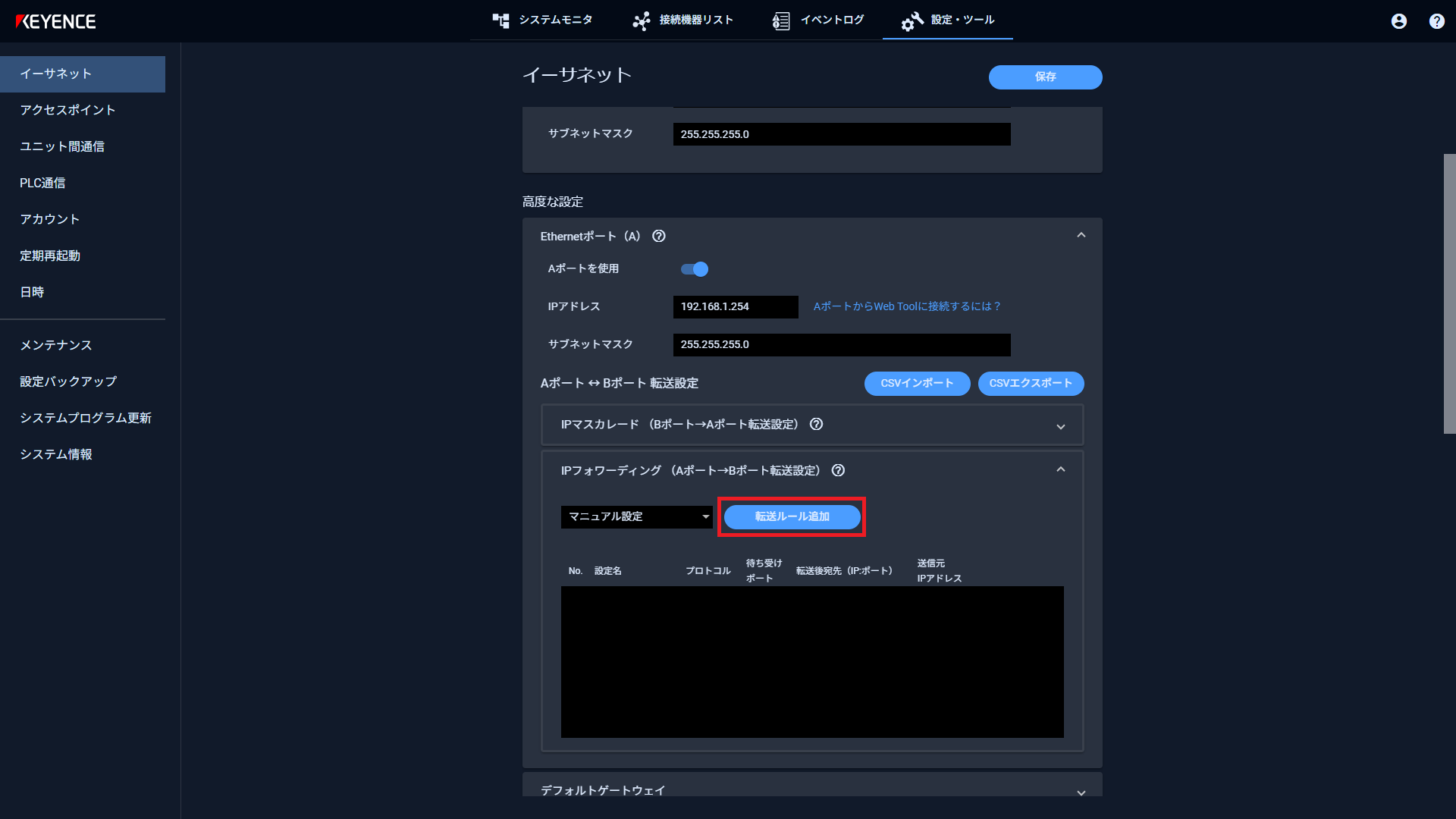Select ユニット間通信 in sidebar

click(83, 147)
